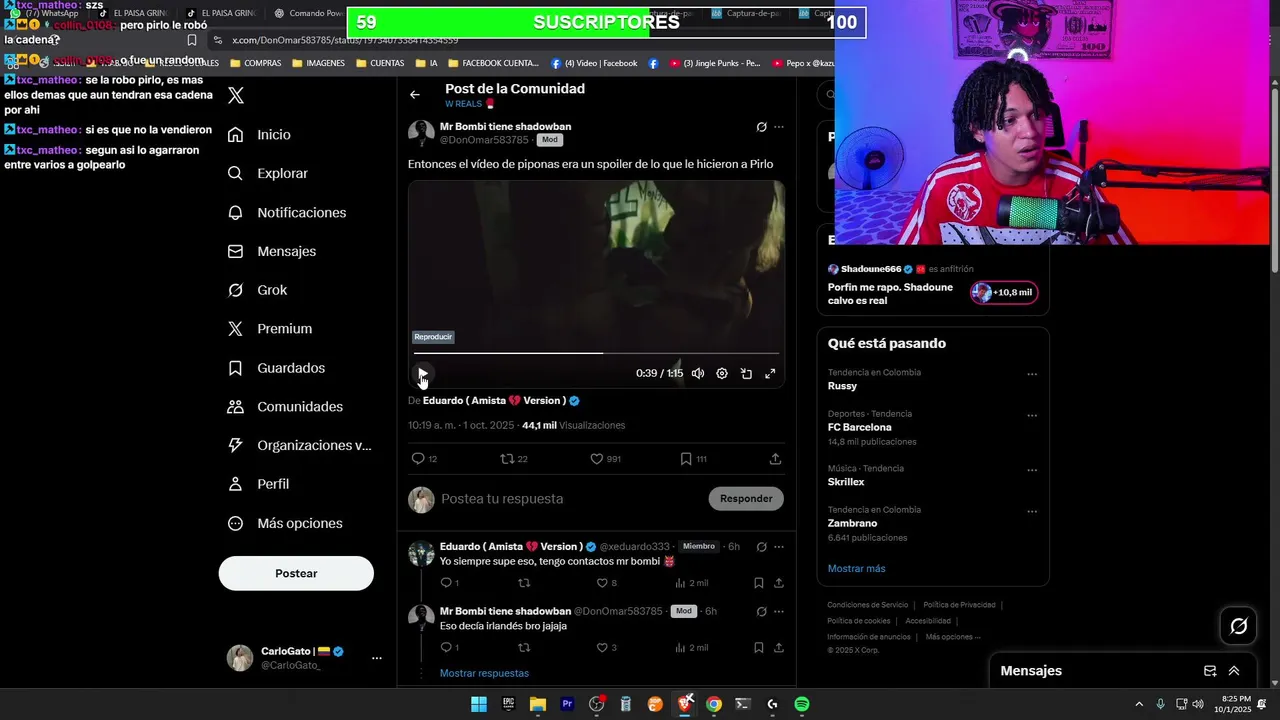Expand the Mensajes drawer
1280x720 pixels.
(x=1234, y=671)
